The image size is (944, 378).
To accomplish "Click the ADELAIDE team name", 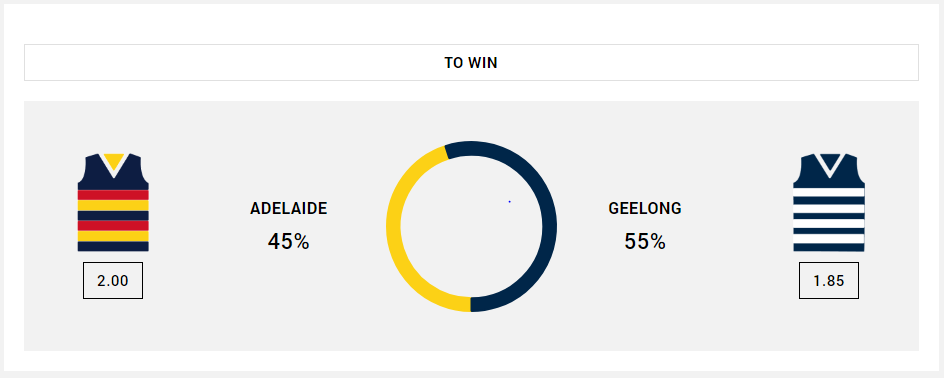I will tap(288, 208).
